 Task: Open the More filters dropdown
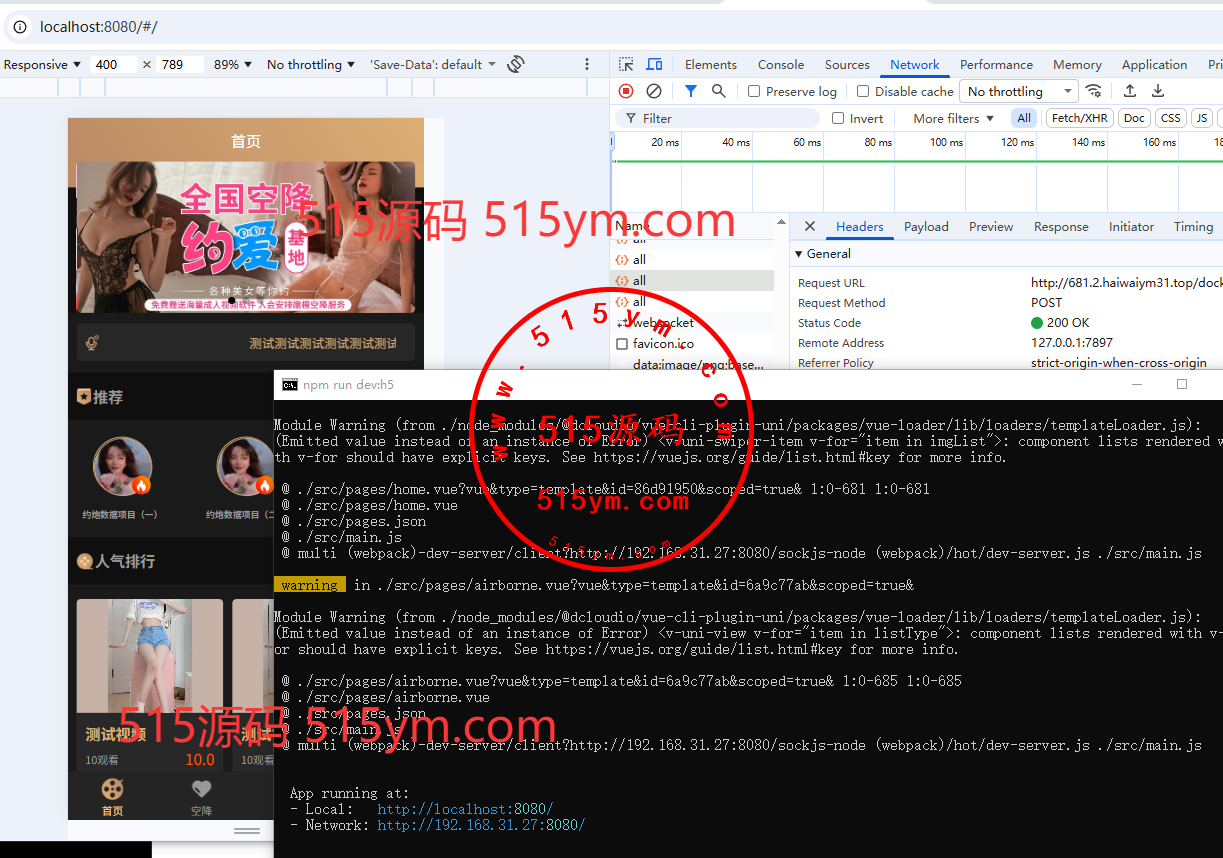point(953,118)
